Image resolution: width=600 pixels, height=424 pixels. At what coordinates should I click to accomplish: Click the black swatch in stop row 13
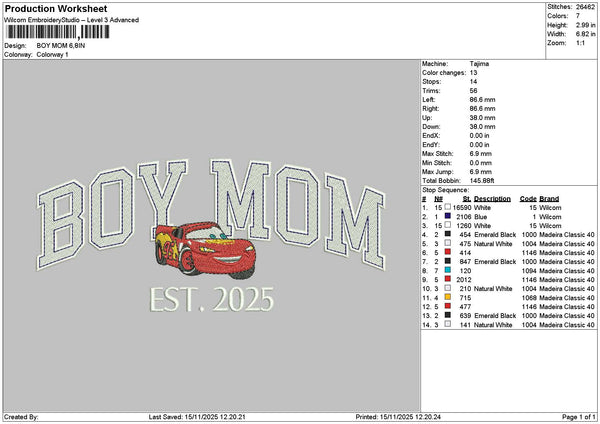448,315
